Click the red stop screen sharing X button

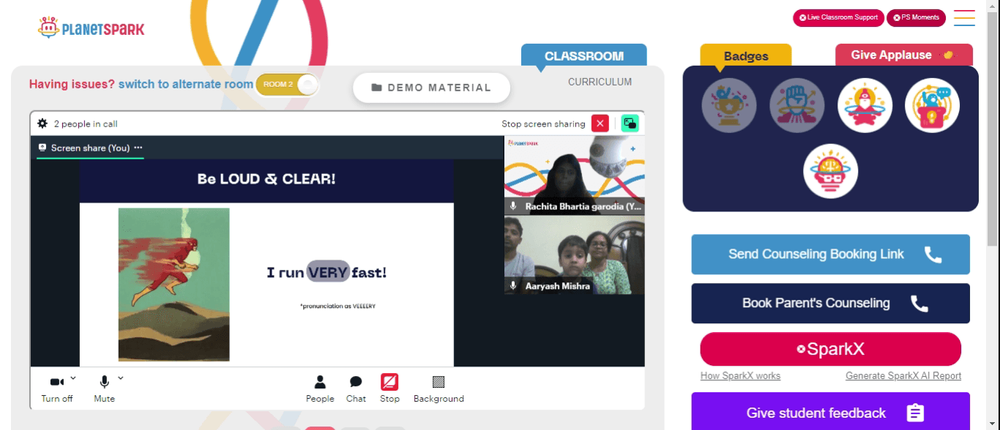[600, 124]
